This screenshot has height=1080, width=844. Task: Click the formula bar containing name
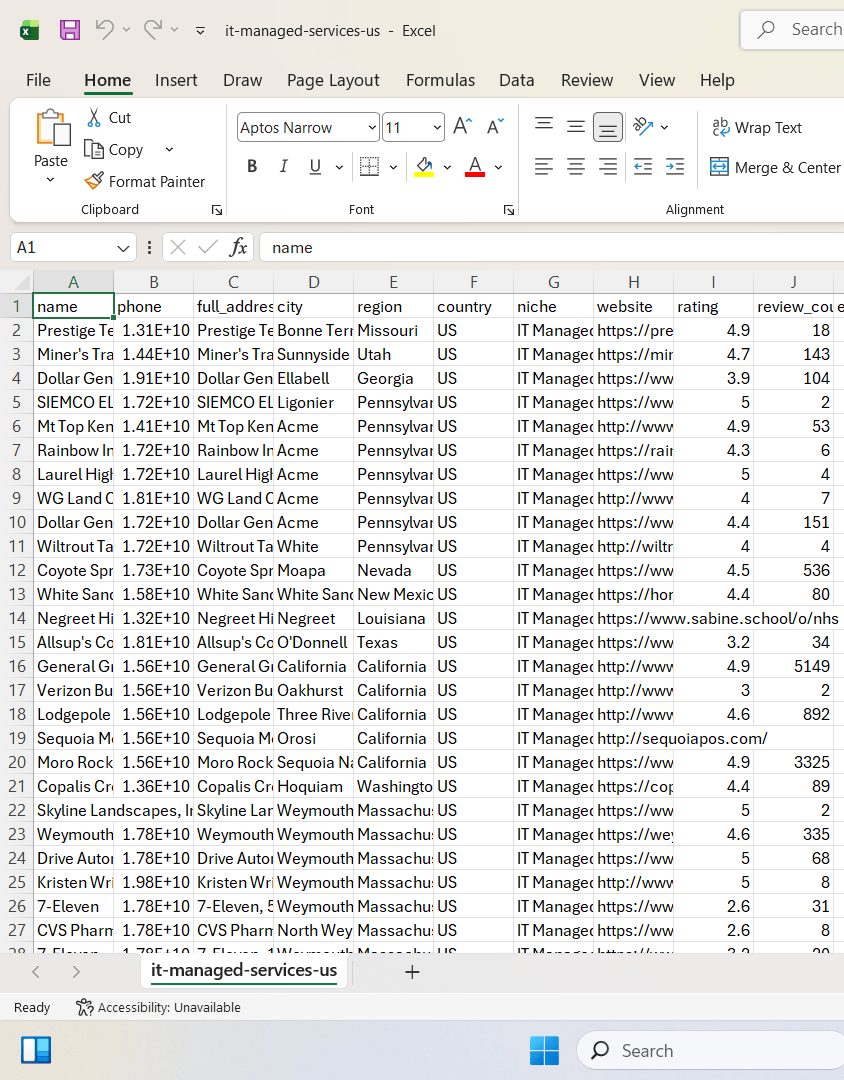click(x=551, y=247)
